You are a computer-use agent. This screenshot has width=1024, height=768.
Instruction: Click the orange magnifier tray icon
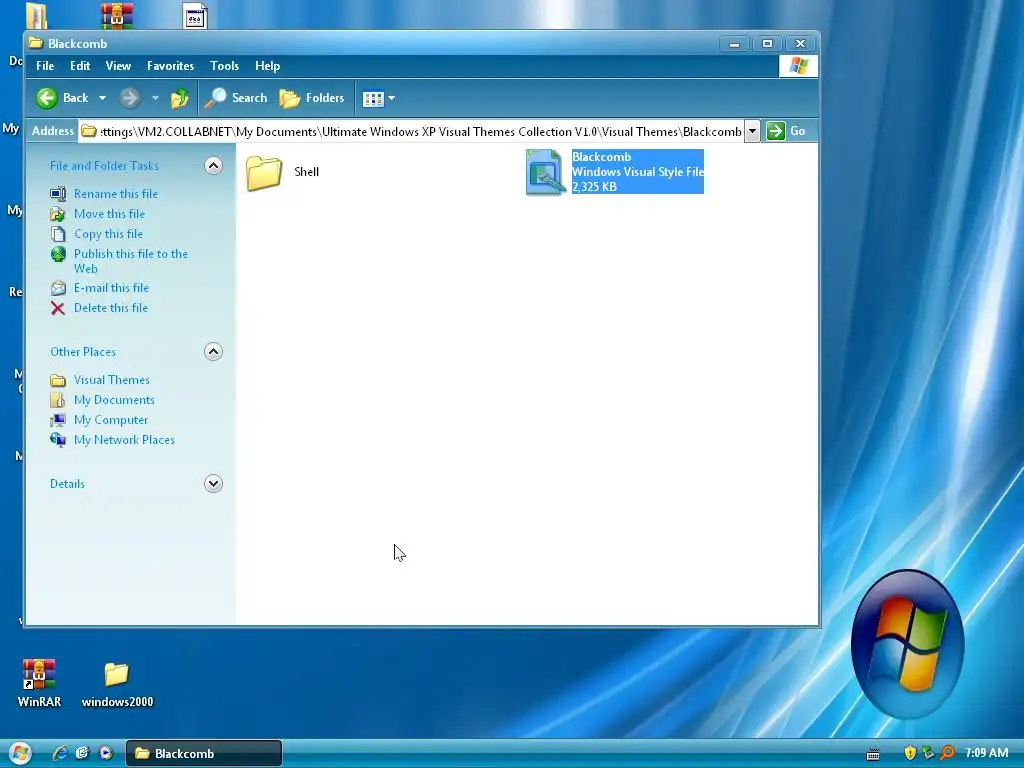947,753
